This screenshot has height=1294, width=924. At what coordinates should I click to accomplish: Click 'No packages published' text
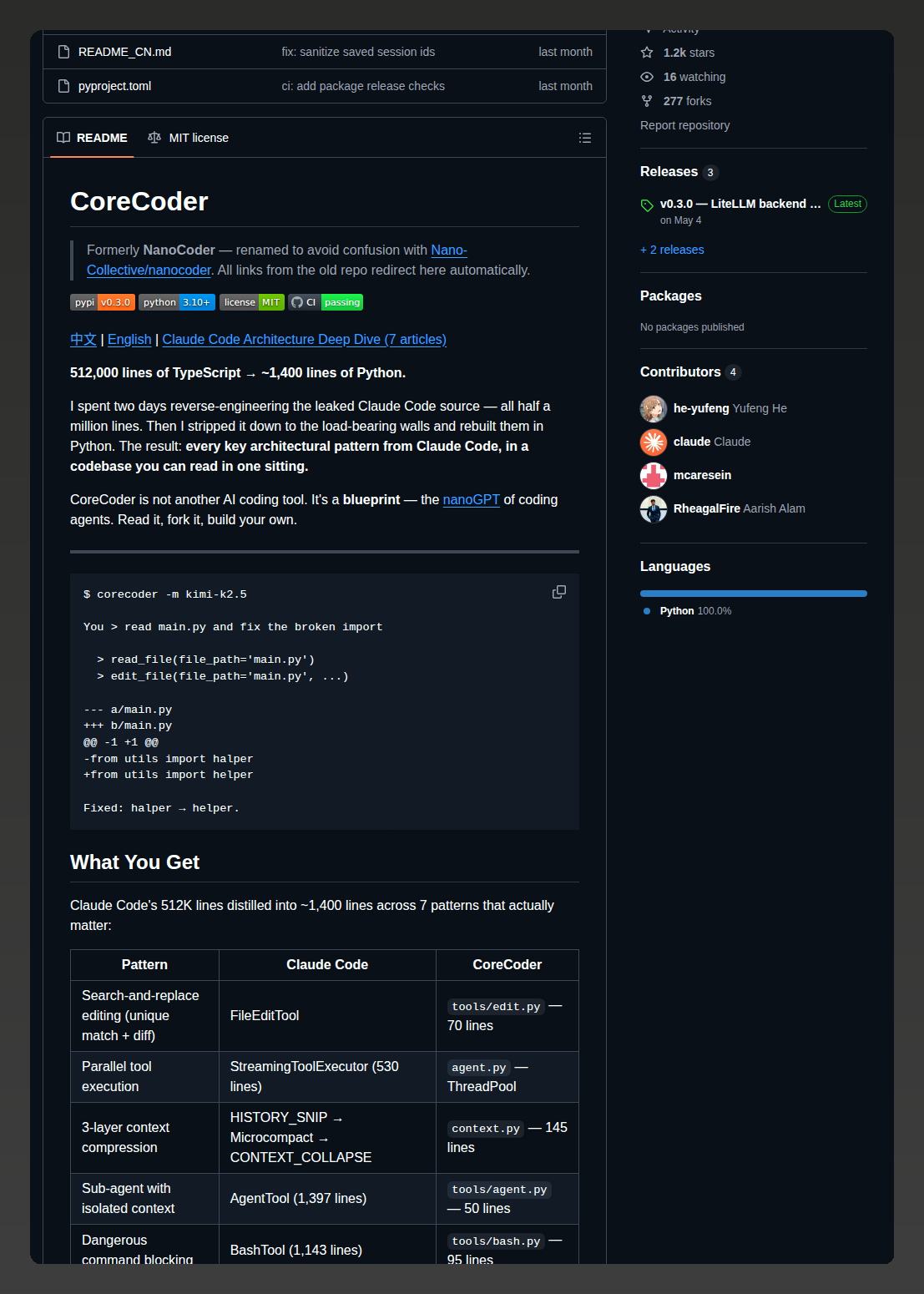tap(692, 327)
